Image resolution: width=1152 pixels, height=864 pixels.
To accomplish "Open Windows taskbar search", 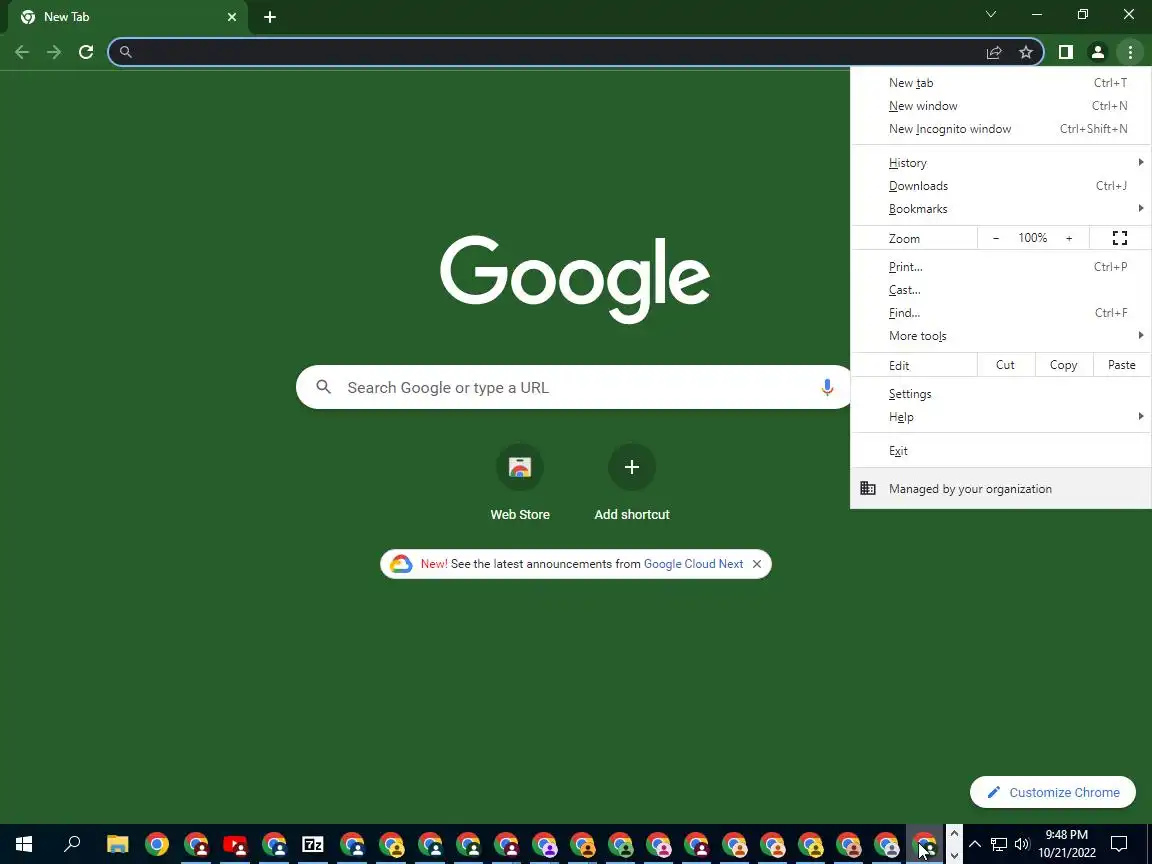I will (x=72, y=844).
